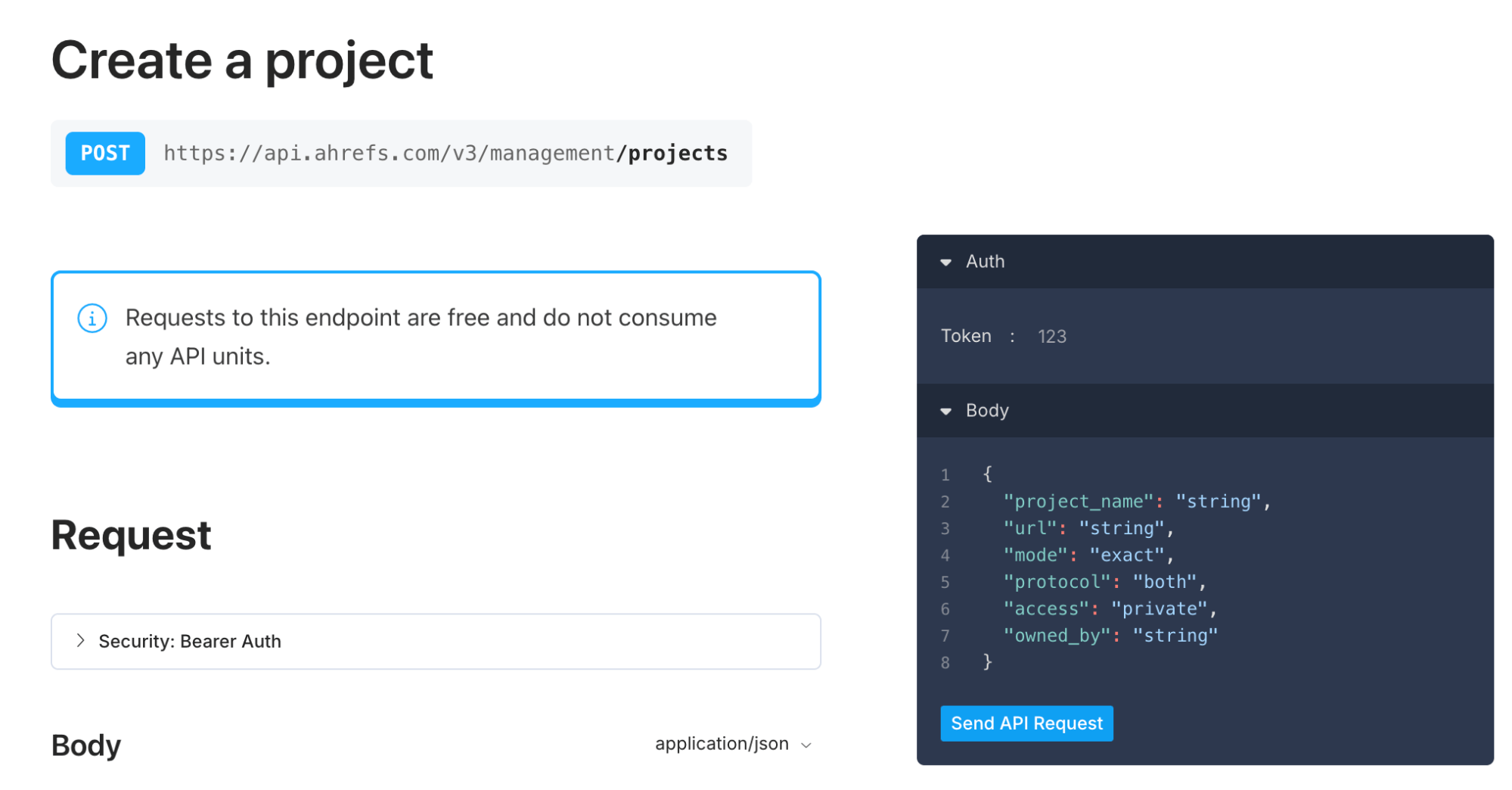
Task: Click the POST method badge
Action: pyautogui.click(x=105, y=154)
